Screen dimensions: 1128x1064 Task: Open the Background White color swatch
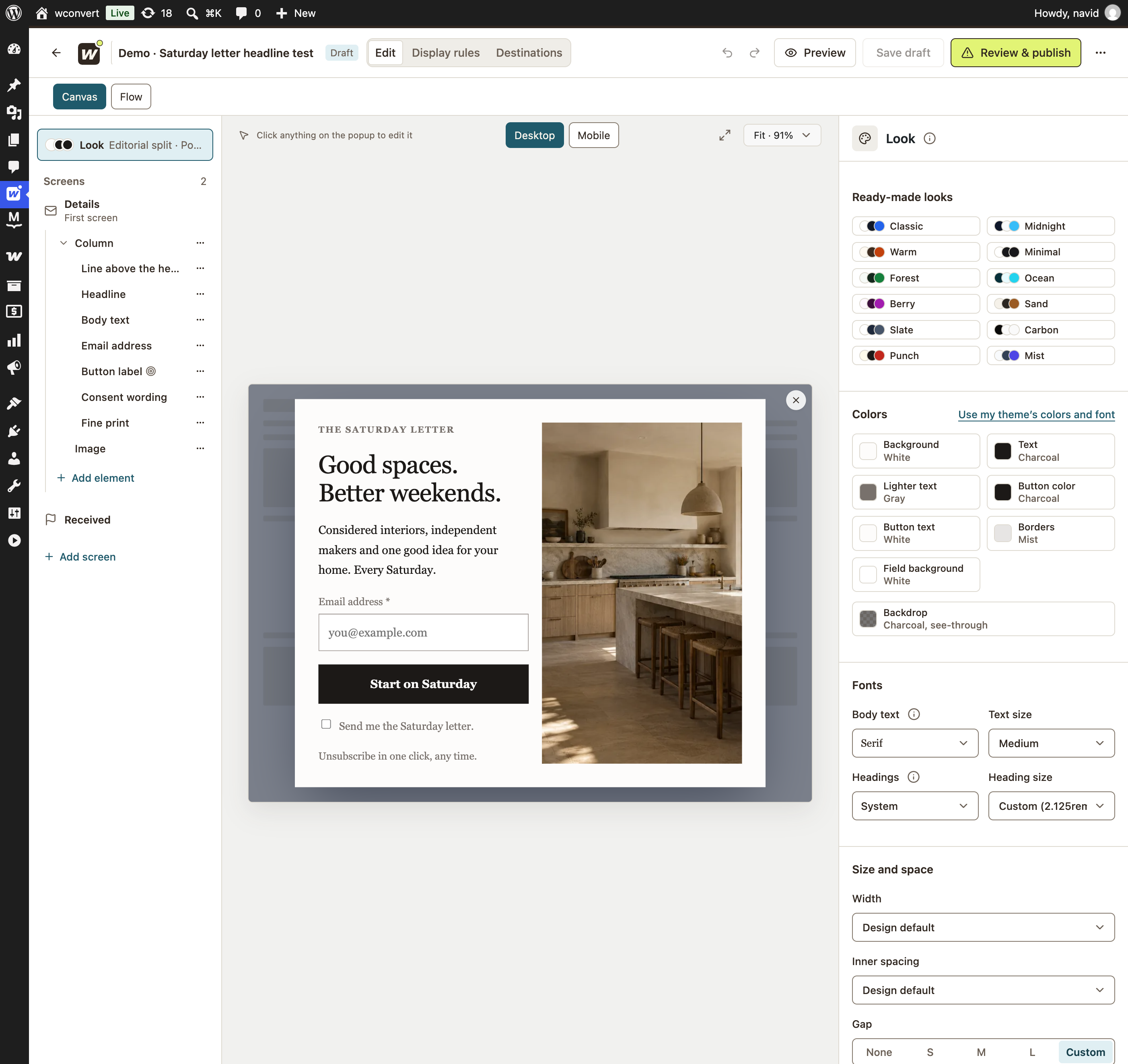point(915,451)
